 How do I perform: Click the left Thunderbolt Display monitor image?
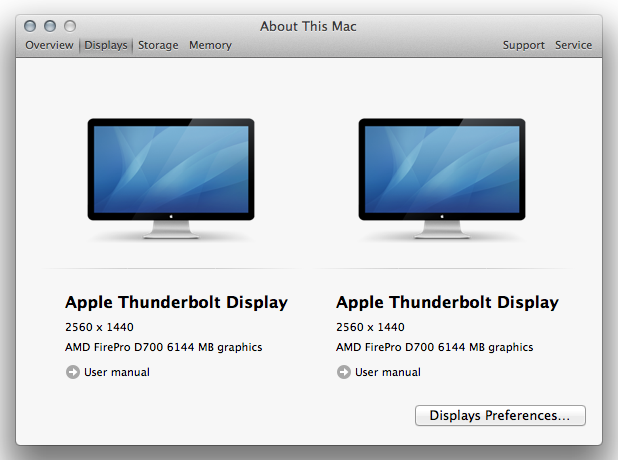[x=171, y=179]
